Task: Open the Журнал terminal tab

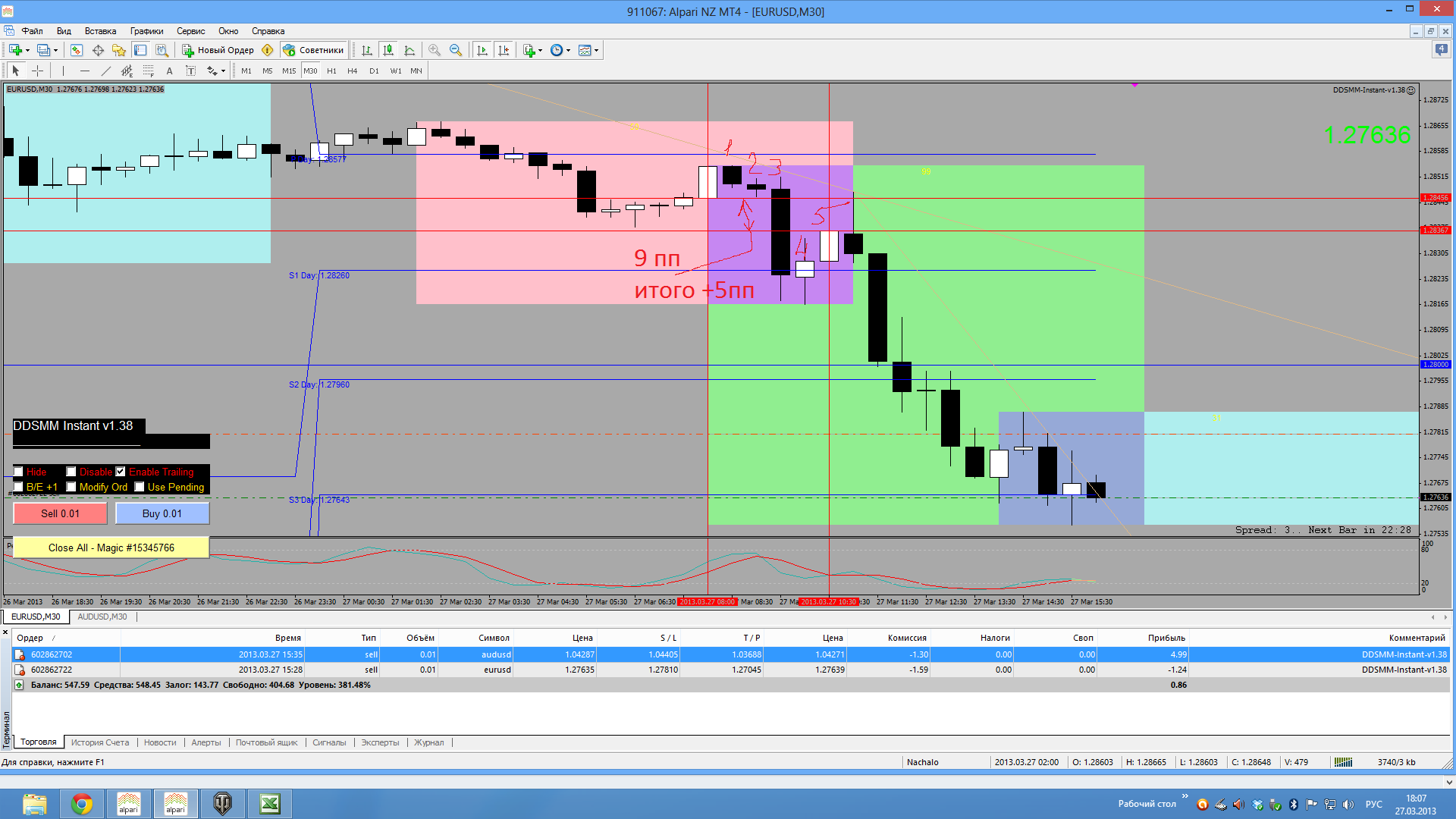Action: tap(429, 742)
